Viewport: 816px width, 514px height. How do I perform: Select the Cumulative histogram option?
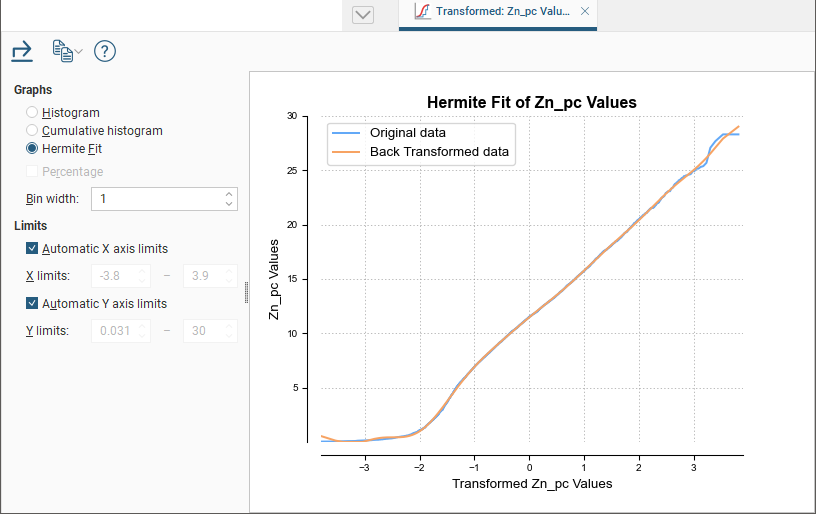coord(33,131)
